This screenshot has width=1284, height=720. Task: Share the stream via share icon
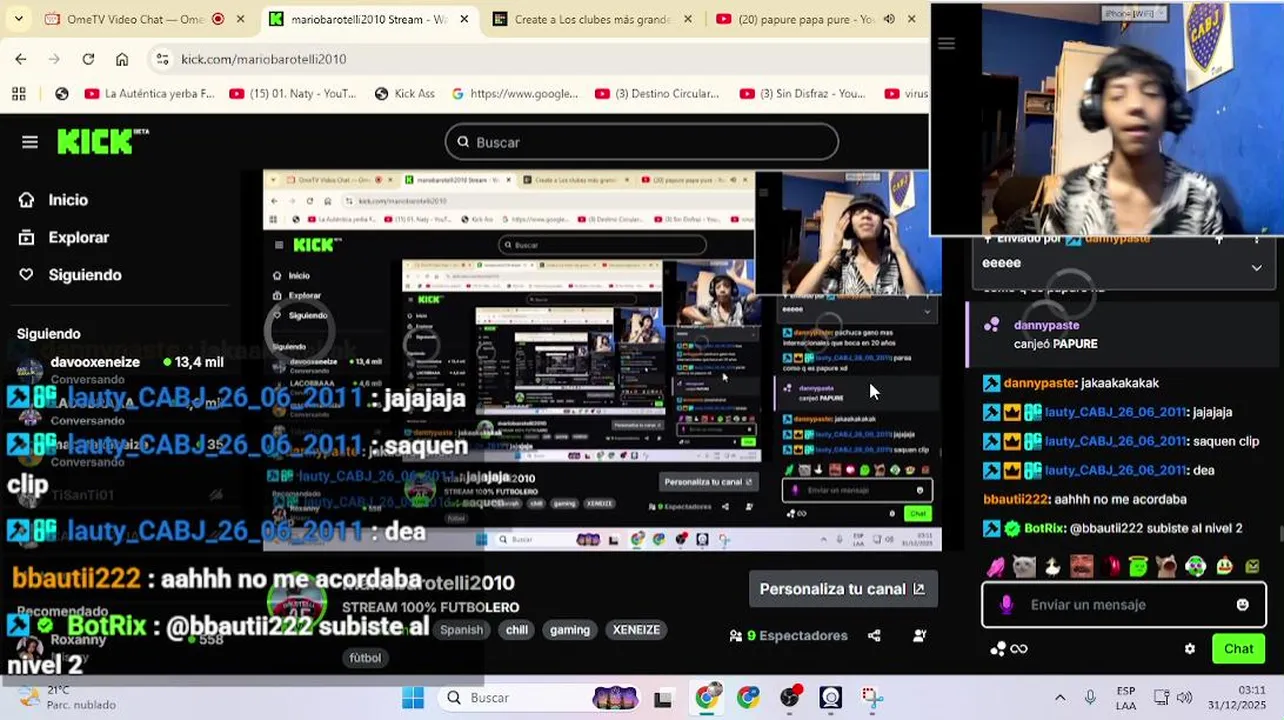(874, 636)
